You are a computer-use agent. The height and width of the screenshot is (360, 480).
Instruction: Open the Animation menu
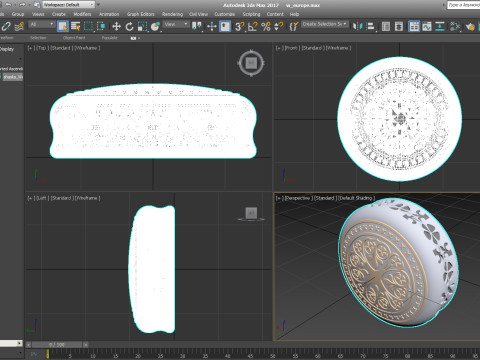(x=109, y=14)
